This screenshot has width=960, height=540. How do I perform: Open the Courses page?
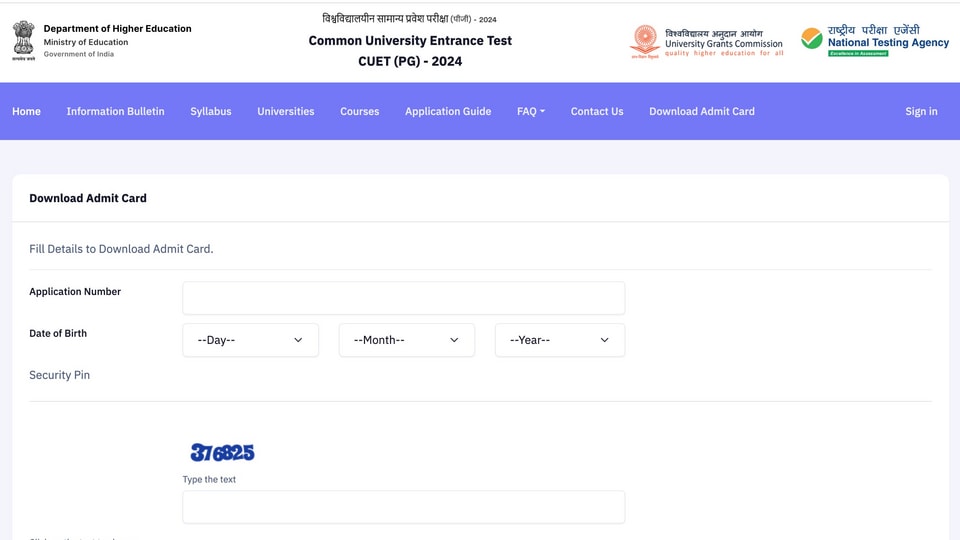pyautogui.click(x=359, y=111)
